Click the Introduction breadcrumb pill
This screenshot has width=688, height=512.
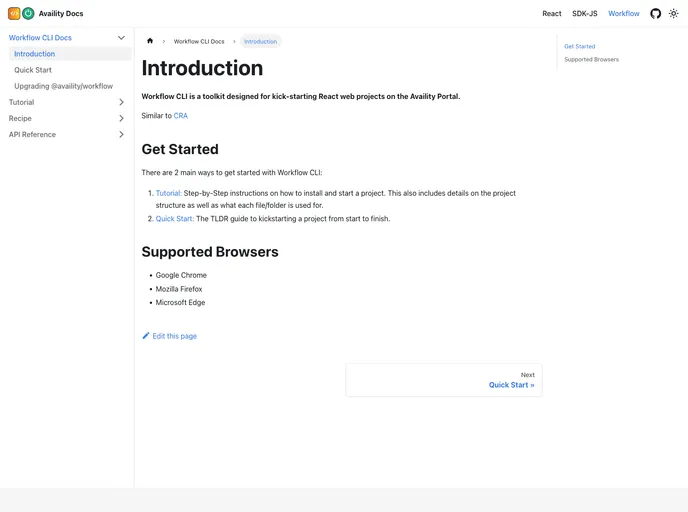261,41
